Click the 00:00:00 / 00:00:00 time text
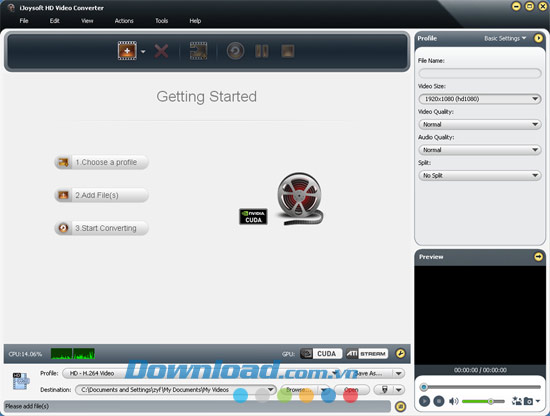 click(480, 370)
